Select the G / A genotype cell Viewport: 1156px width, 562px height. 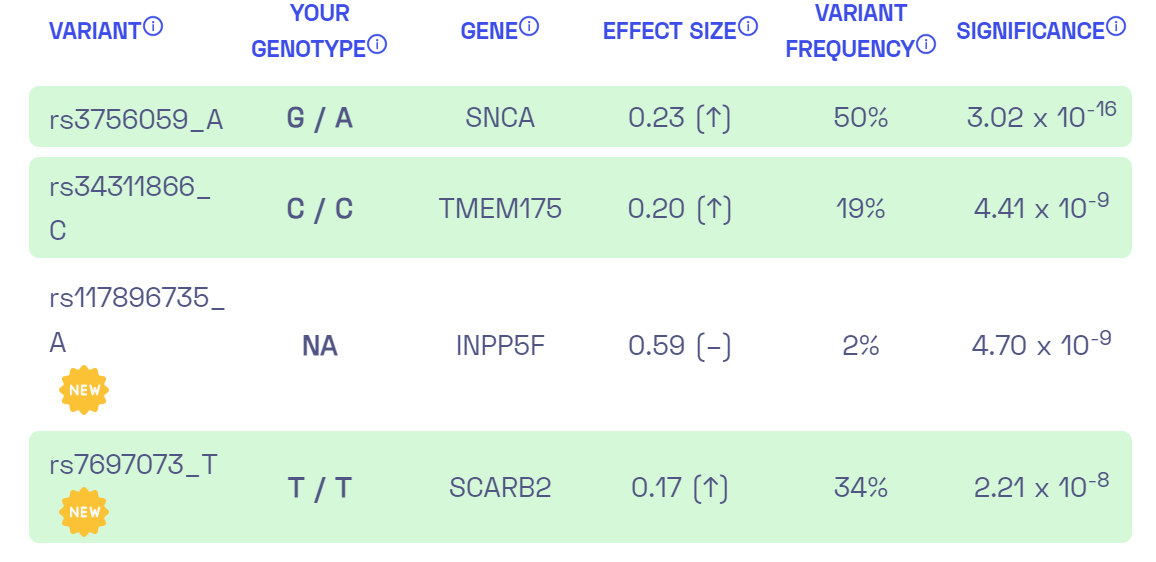tap(320, 118)
